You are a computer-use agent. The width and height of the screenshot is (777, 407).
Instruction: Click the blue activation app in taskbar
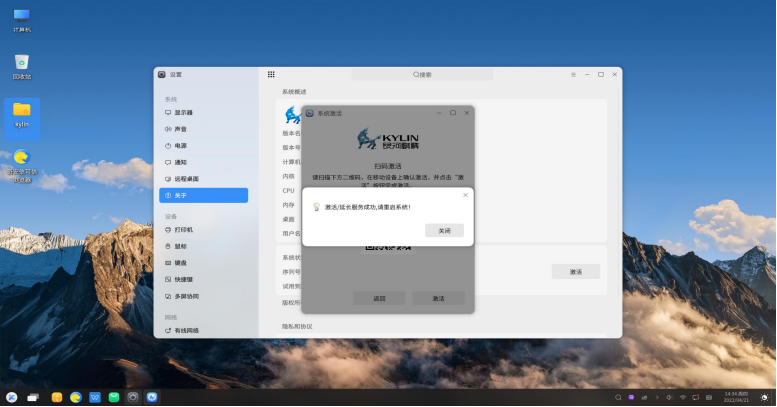coord(152,397)
